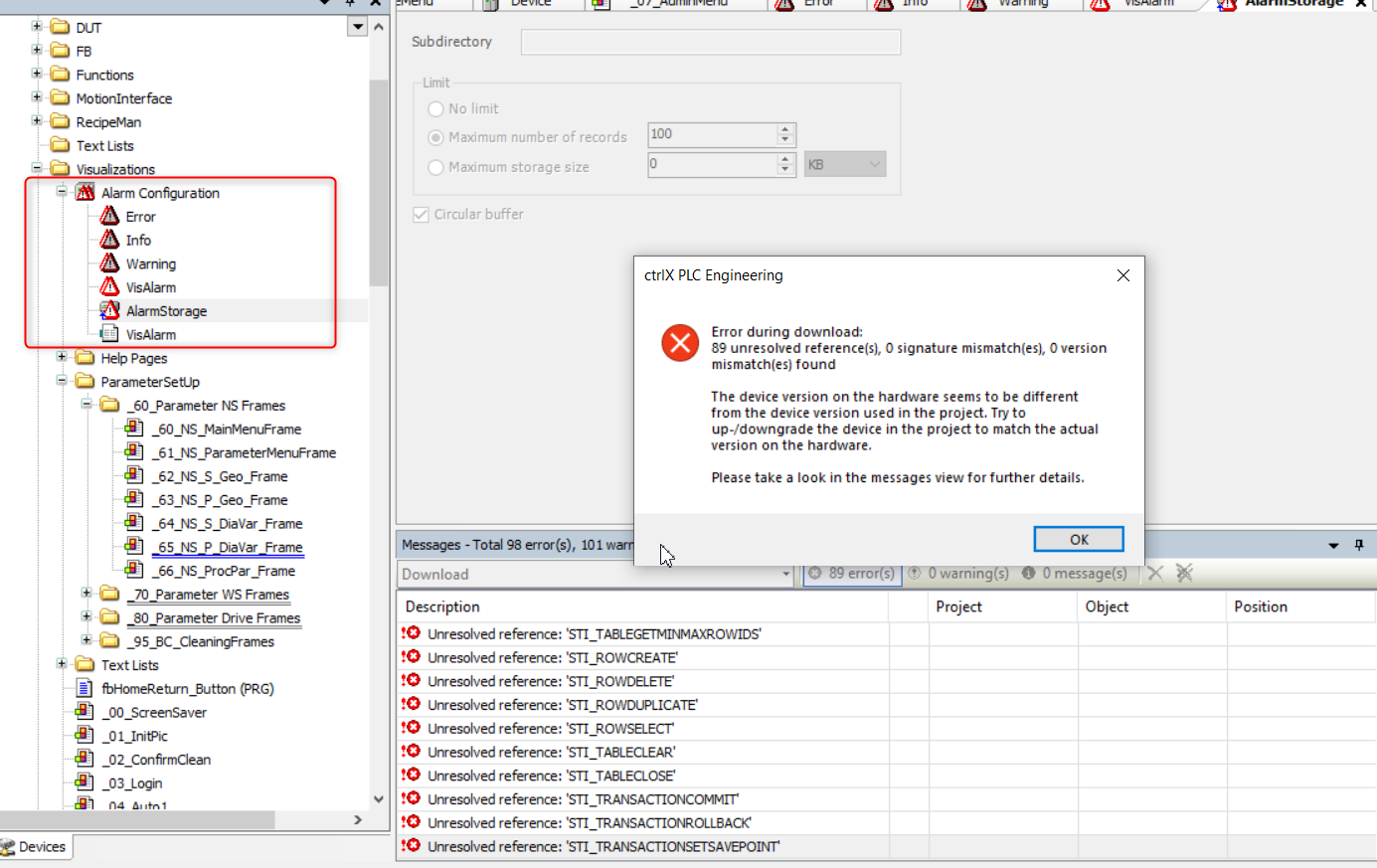
Task: Open fbHomeReturn_Button program icon
Action: (85, 688)
